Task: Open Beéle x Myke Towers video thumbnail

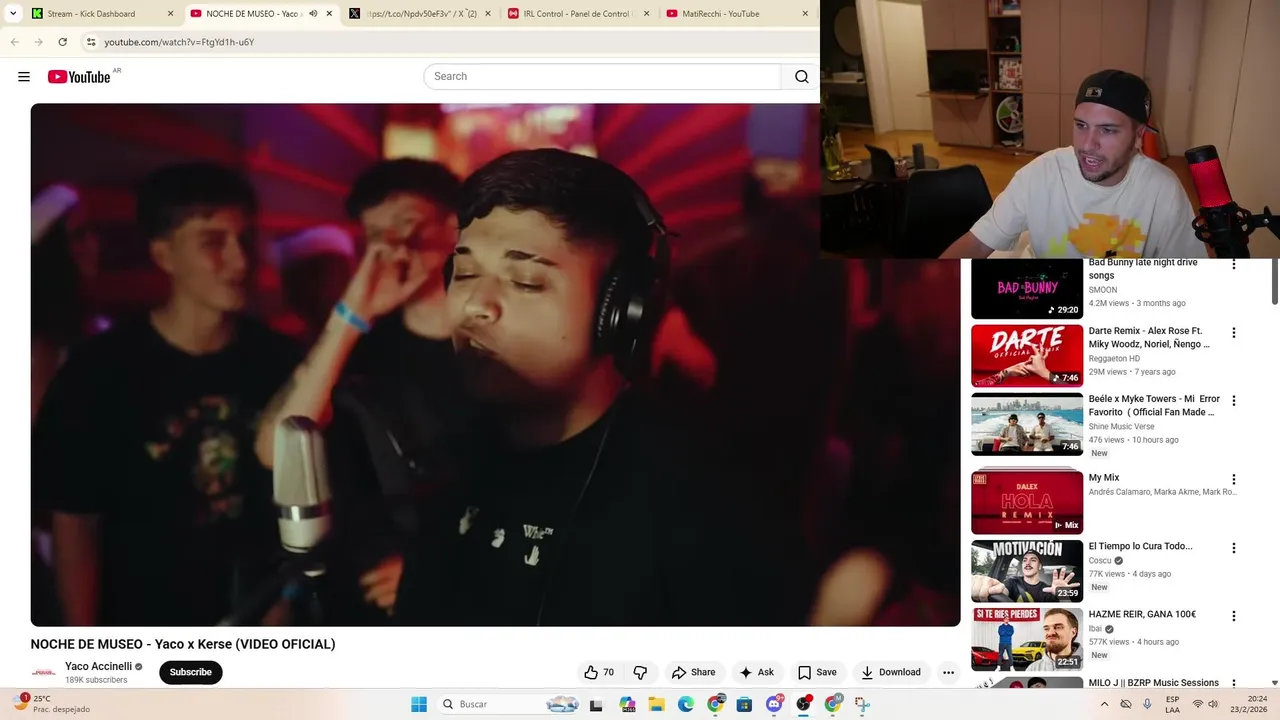Action: pyautogui.click(x=1027, y=424)
